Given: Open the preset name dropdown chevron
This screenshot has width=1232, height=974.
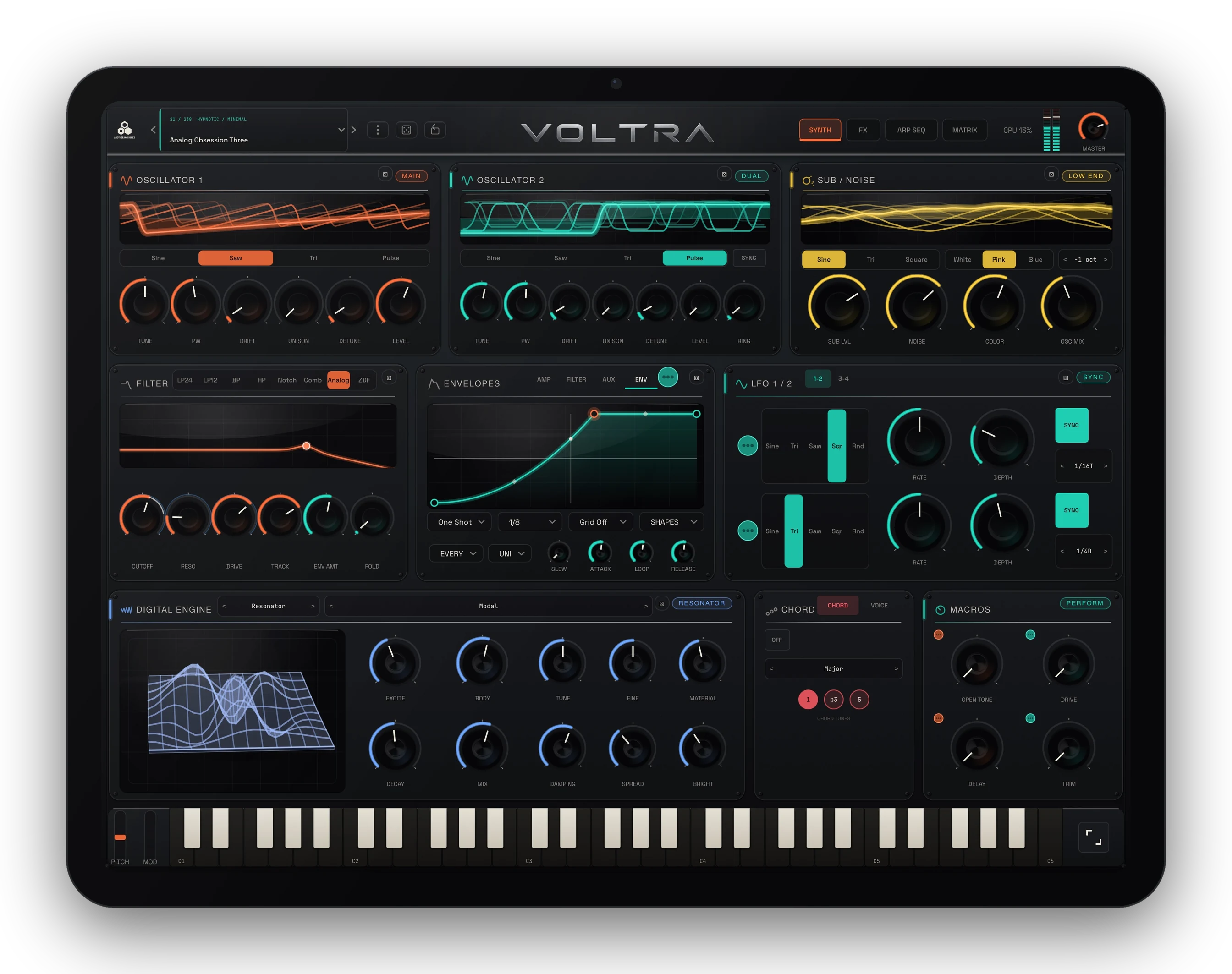Looking at the screenshot, I should point(341,130).
